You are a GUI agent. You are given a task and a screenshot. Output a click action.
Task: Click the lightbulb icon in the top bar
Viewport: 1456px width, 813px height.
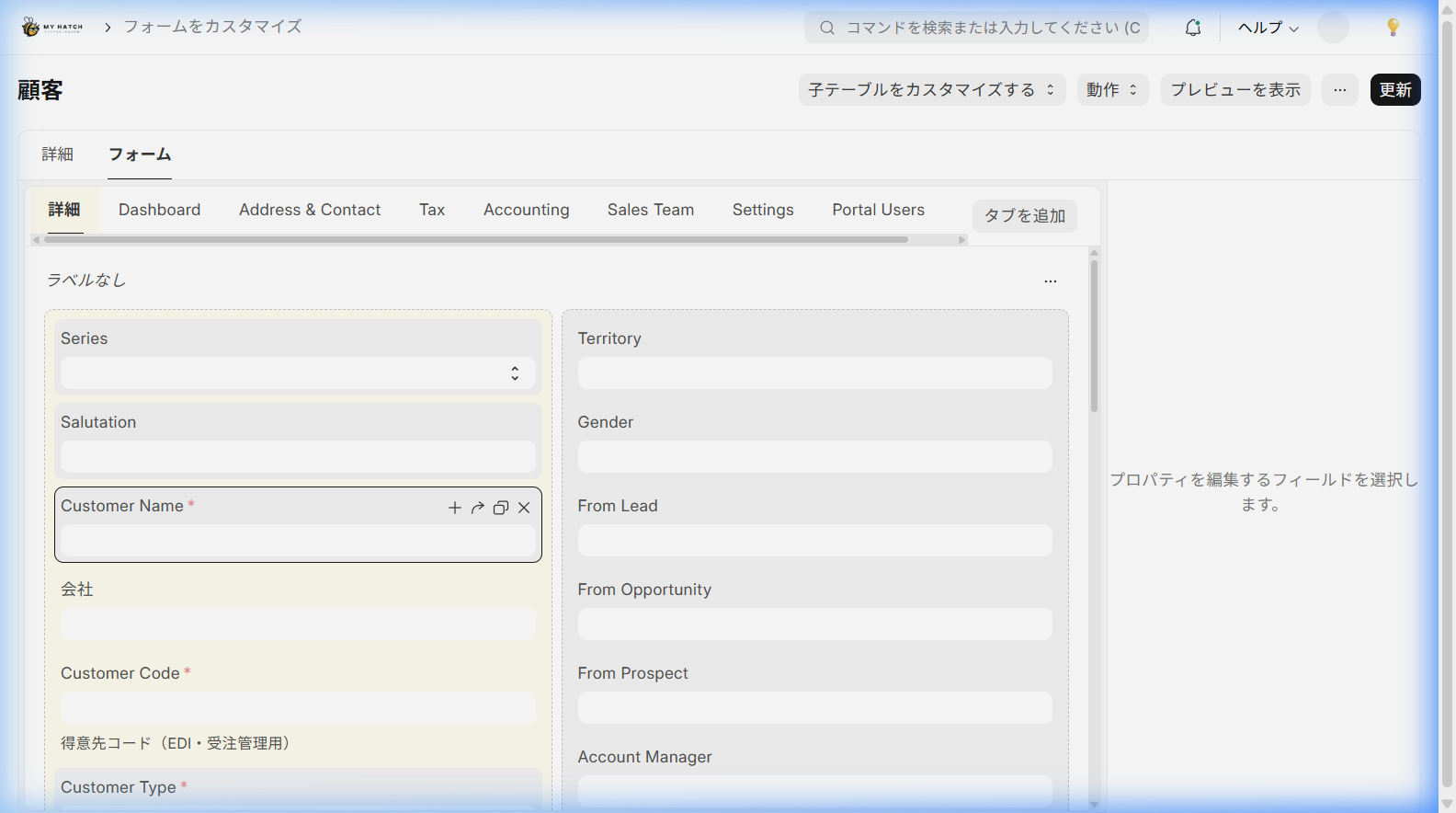pyautogui.click(x=1393, y=28)
